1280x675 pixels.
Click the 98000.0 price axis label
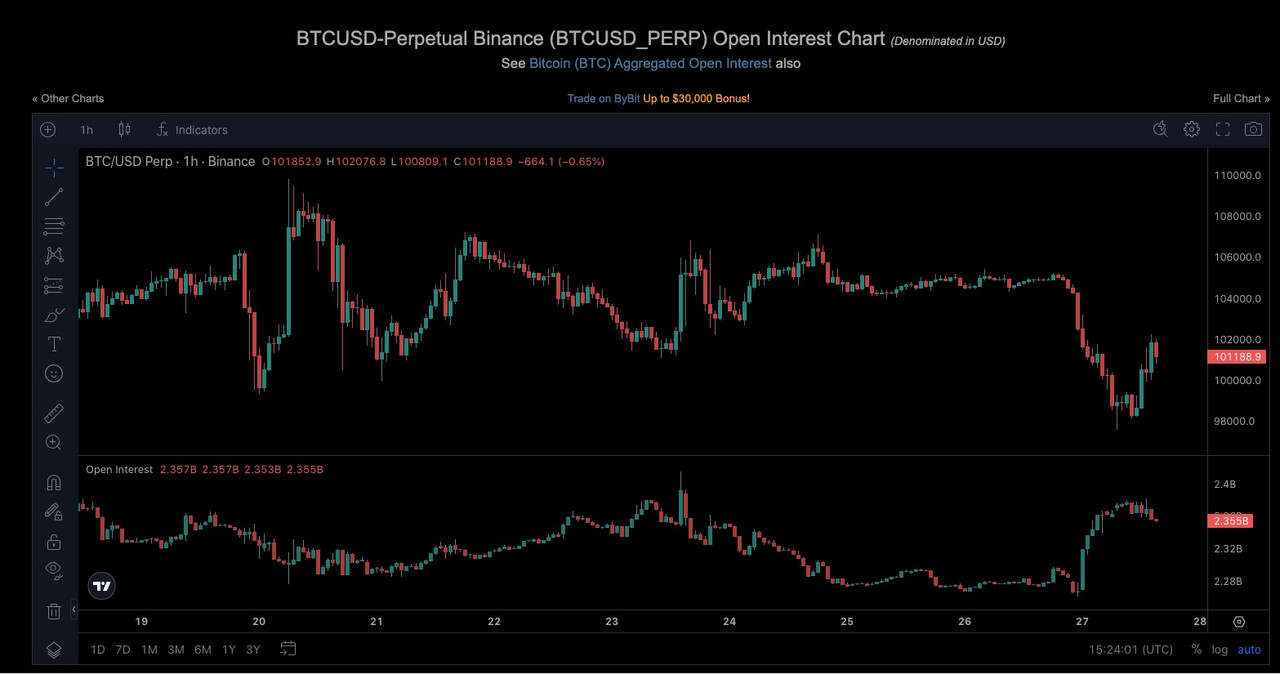click(1234, 422)
